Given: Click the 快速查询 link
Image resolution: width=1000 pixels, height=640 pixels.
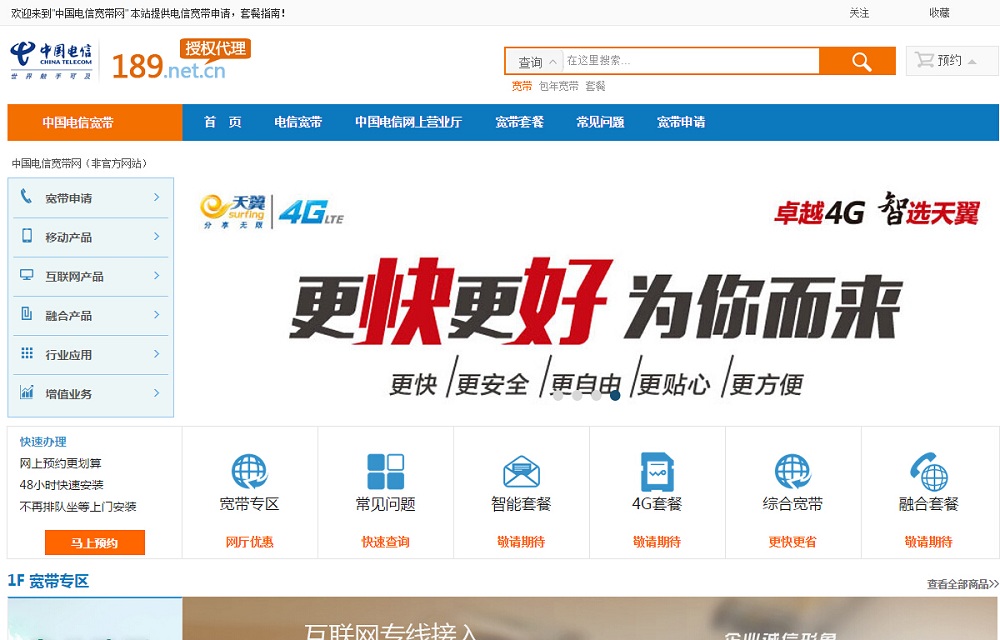Looking at the screenshot, I should tap(385, 542).
